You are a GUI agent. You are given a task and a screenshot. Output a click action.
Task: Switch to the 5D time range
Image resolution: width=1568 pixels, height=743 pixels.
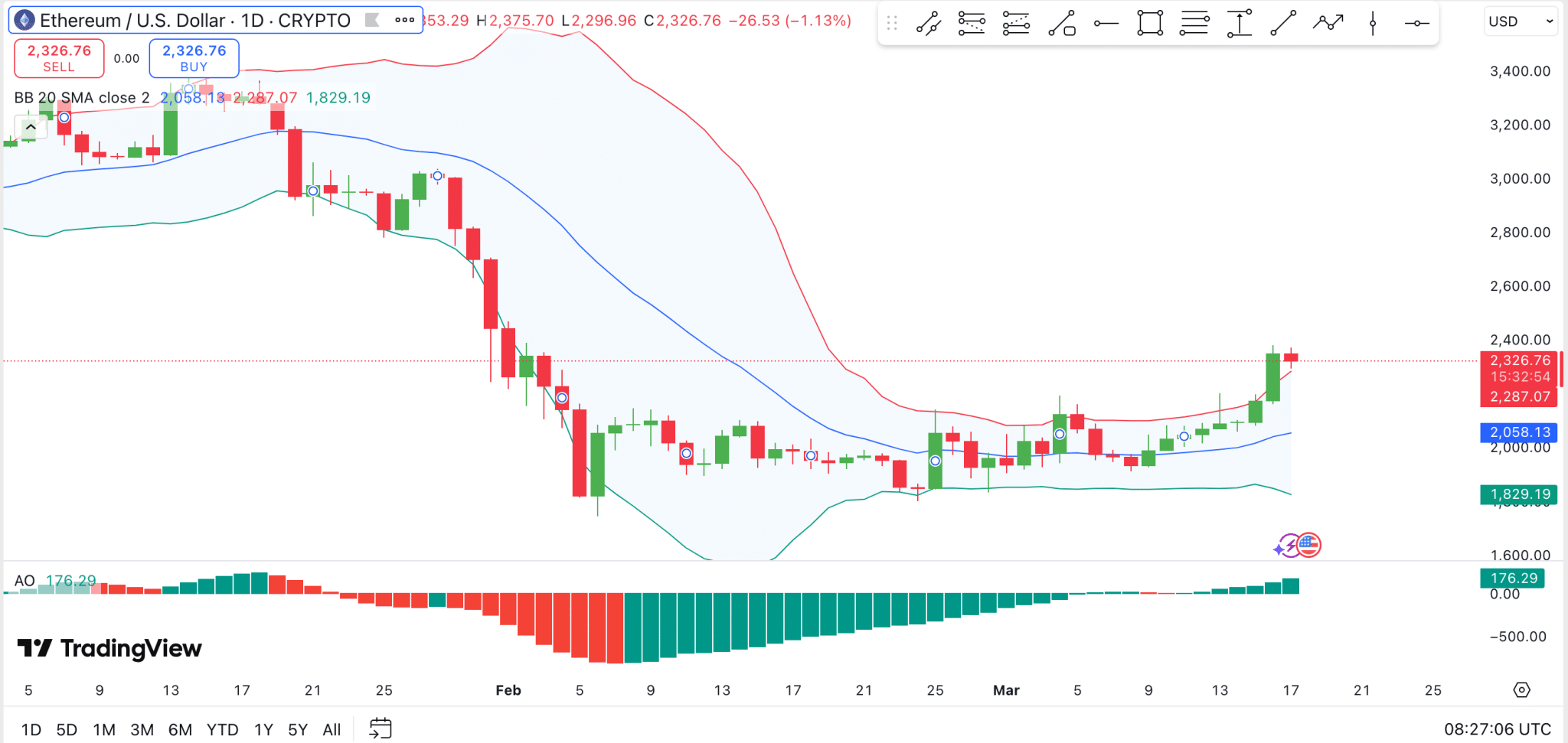pos(67,730)
